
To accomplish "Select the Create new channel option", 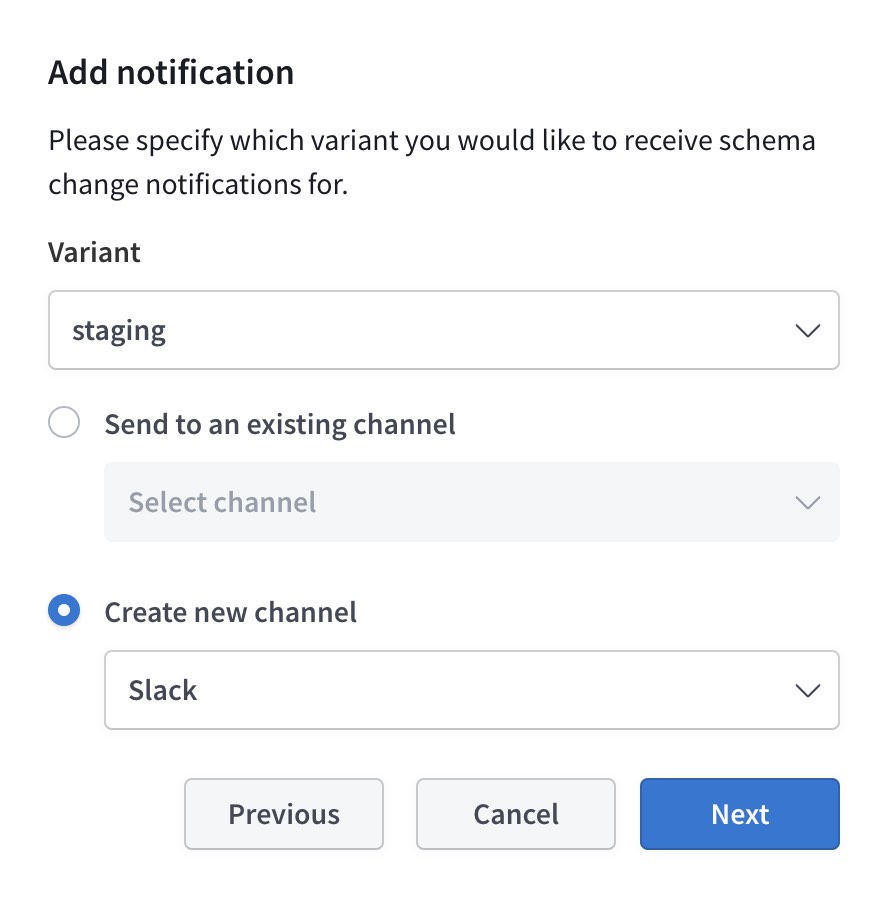I will click(x=64, y=610).
